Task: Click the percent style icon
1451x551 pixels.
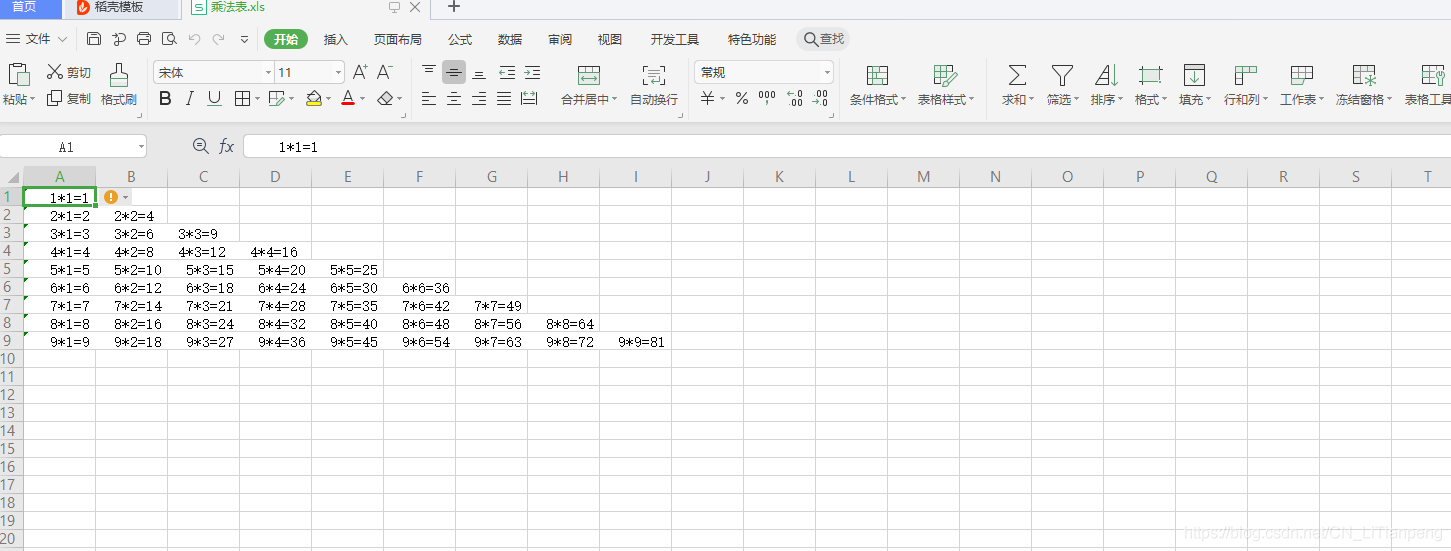Action: 742,98
